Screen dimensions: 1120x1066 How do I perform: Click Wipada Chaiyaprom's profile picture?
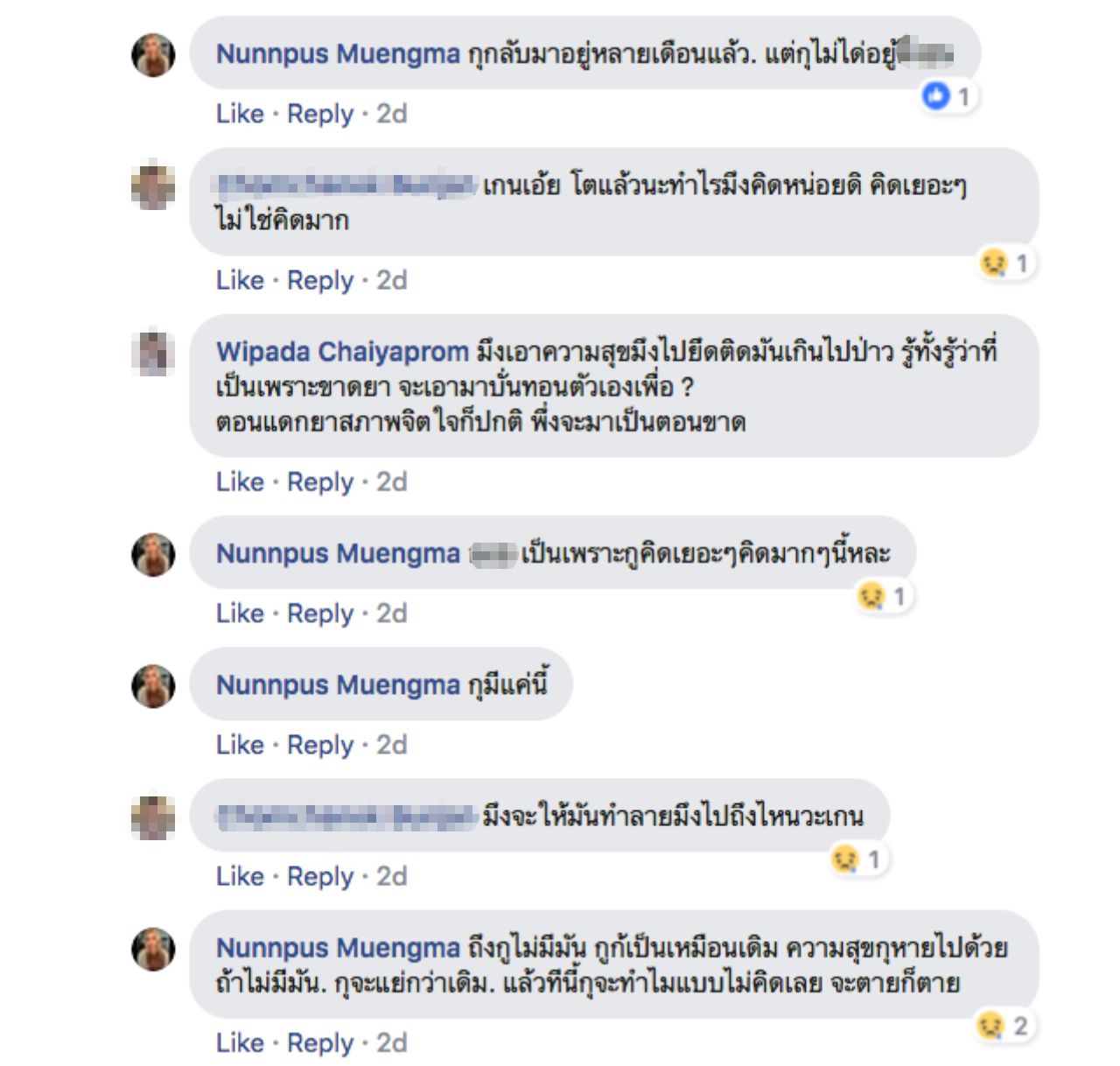click(x=153, y=351)
